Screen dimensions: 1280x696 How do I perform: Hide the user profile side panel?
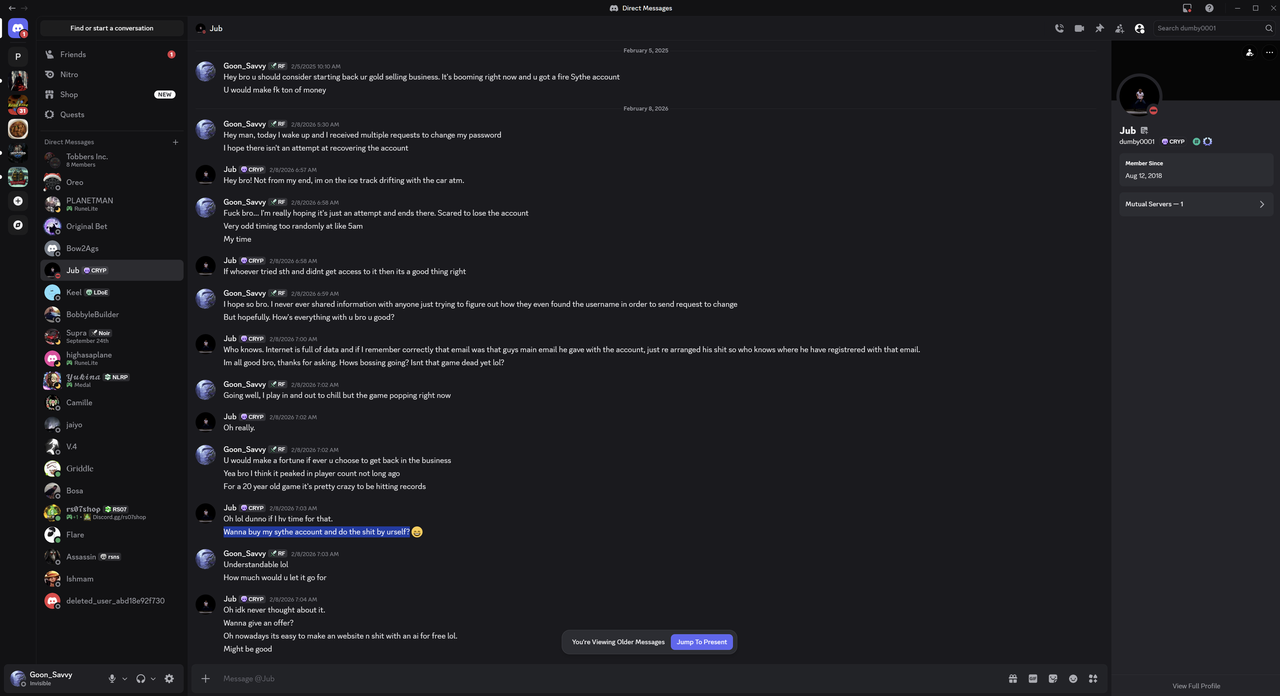[x=1139, y=28]
